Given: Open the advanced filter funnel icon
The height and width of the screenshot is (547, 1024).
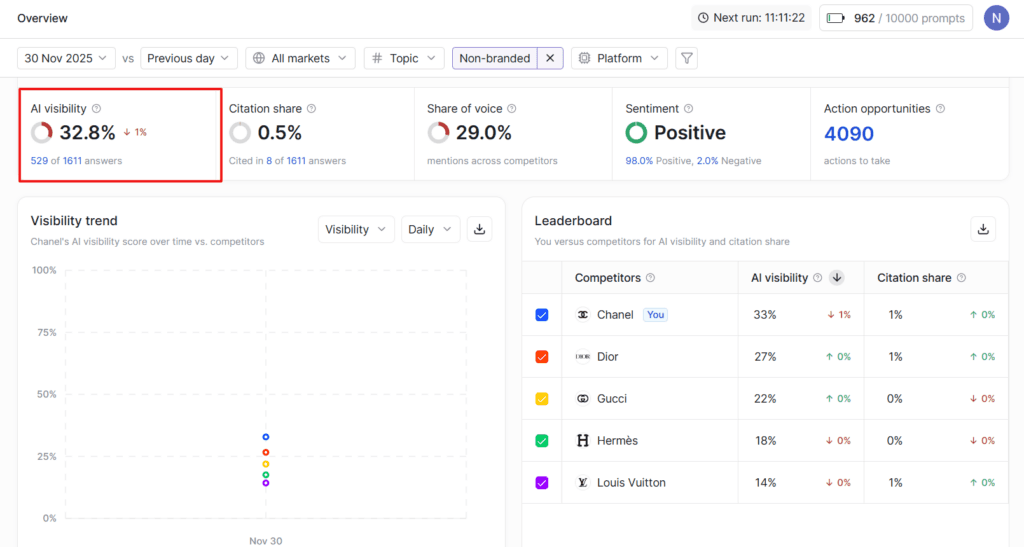Looking at the screenshot, I should click(686, 58).
